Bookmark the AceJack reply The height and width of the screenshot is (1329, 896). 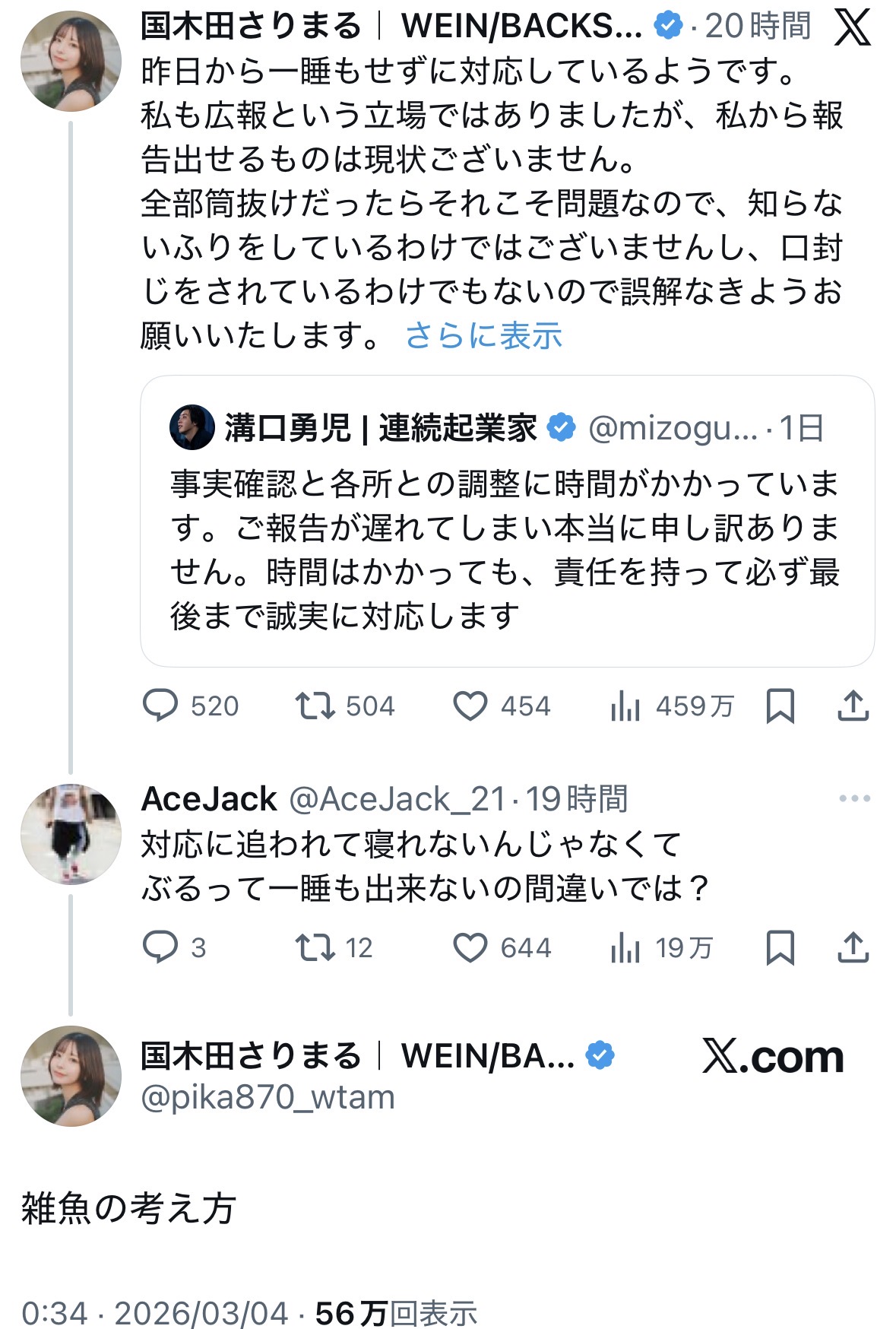point(780,947)
